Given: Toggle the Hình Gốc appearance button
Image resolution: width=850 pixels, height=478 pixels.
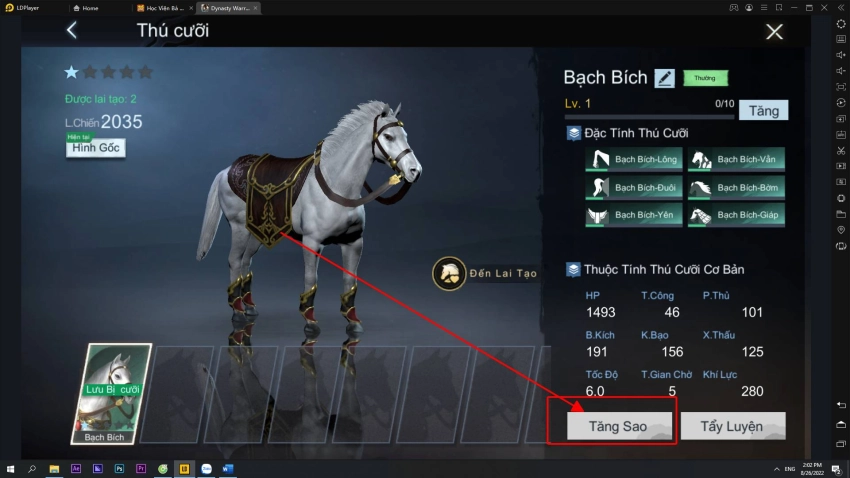Looking at the screenshot, I should tap(96, 147).
